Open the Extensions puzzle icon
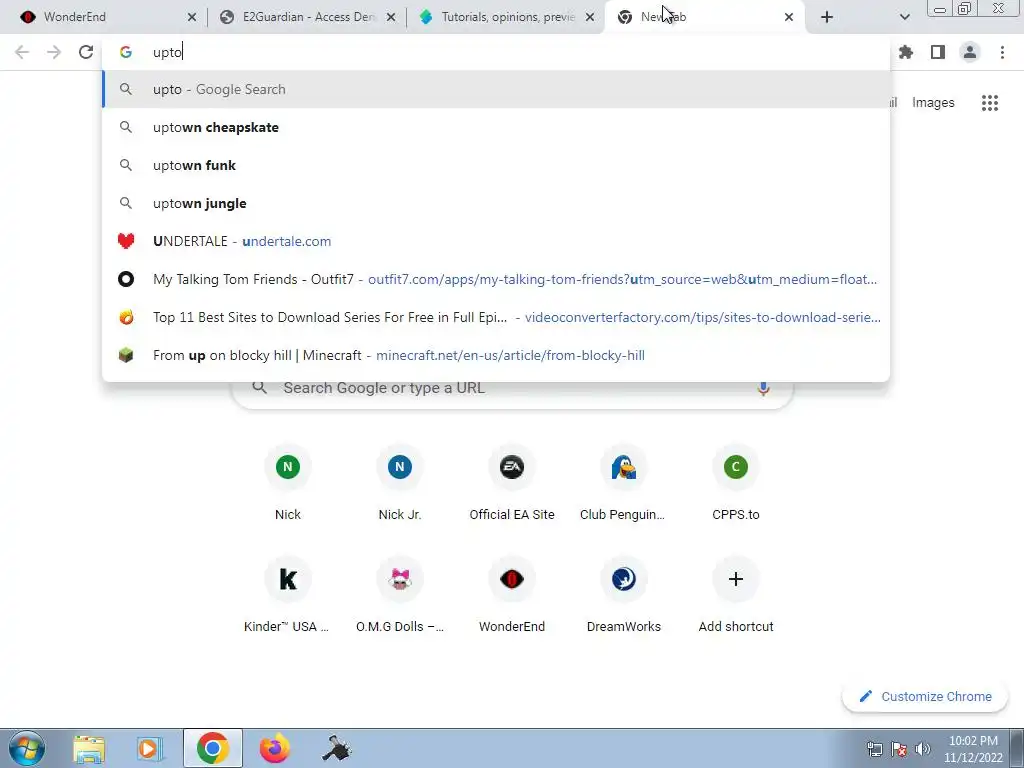Screen dimensions: 1024x768 click(x=906, y=52)
